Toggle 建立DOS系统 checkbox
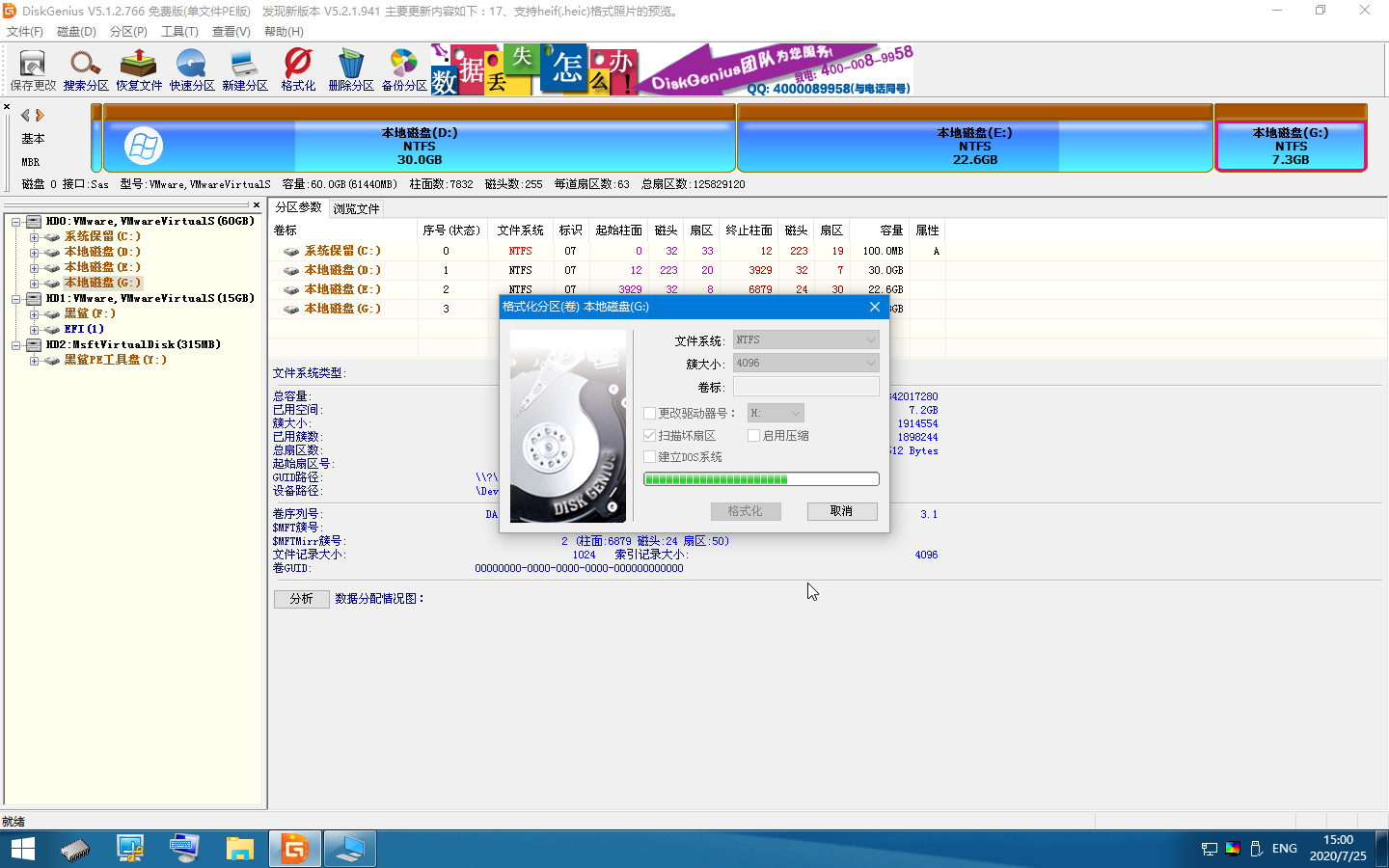Viewport: 1389px width, 868px height. pyautogui.click(x=650, y=457)
